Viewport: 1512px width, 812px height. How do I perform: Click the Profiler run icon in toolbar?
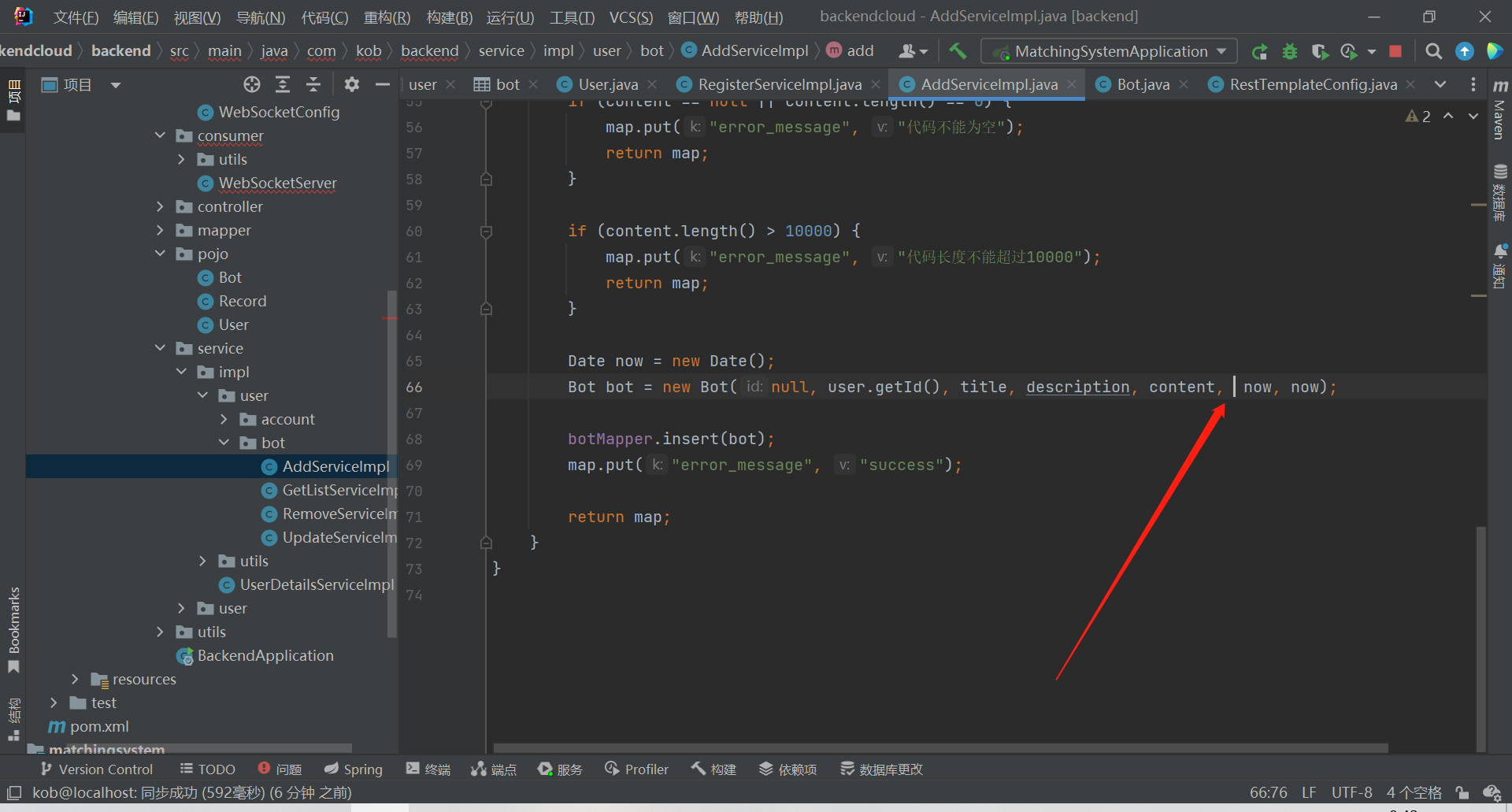coord(1349,51)
